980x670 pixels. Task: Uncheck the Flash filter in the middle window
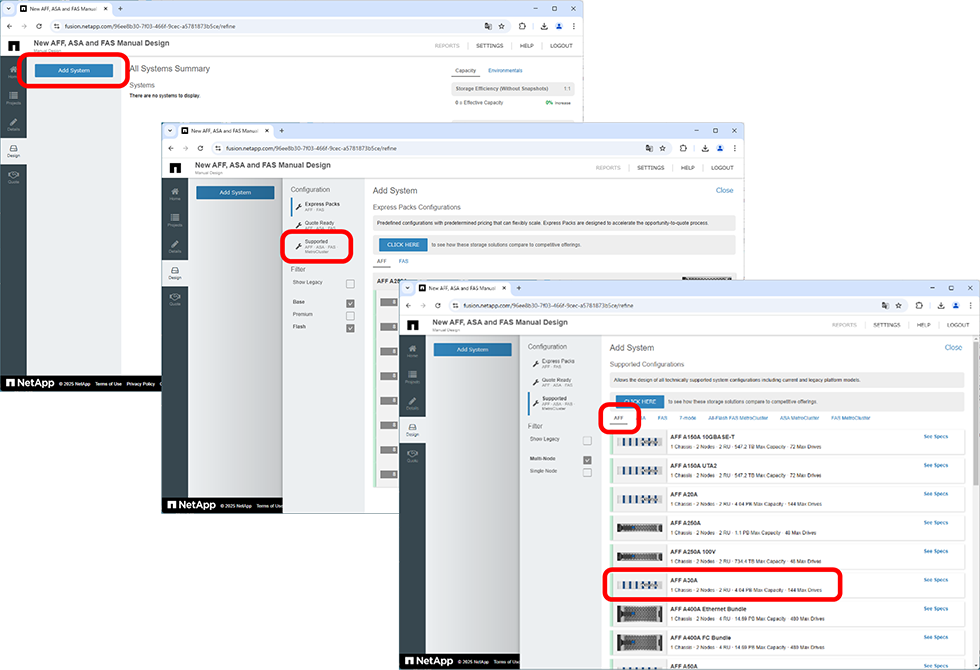(350, 328)
